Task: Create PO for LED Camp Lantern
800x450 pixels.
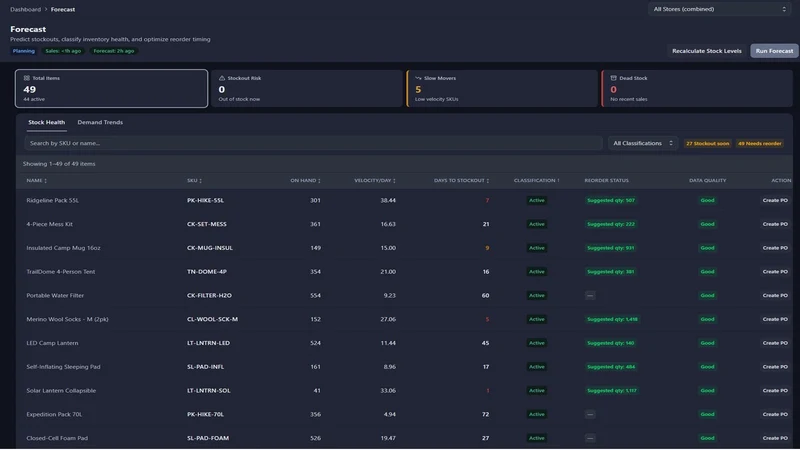Action: point(775,343)
